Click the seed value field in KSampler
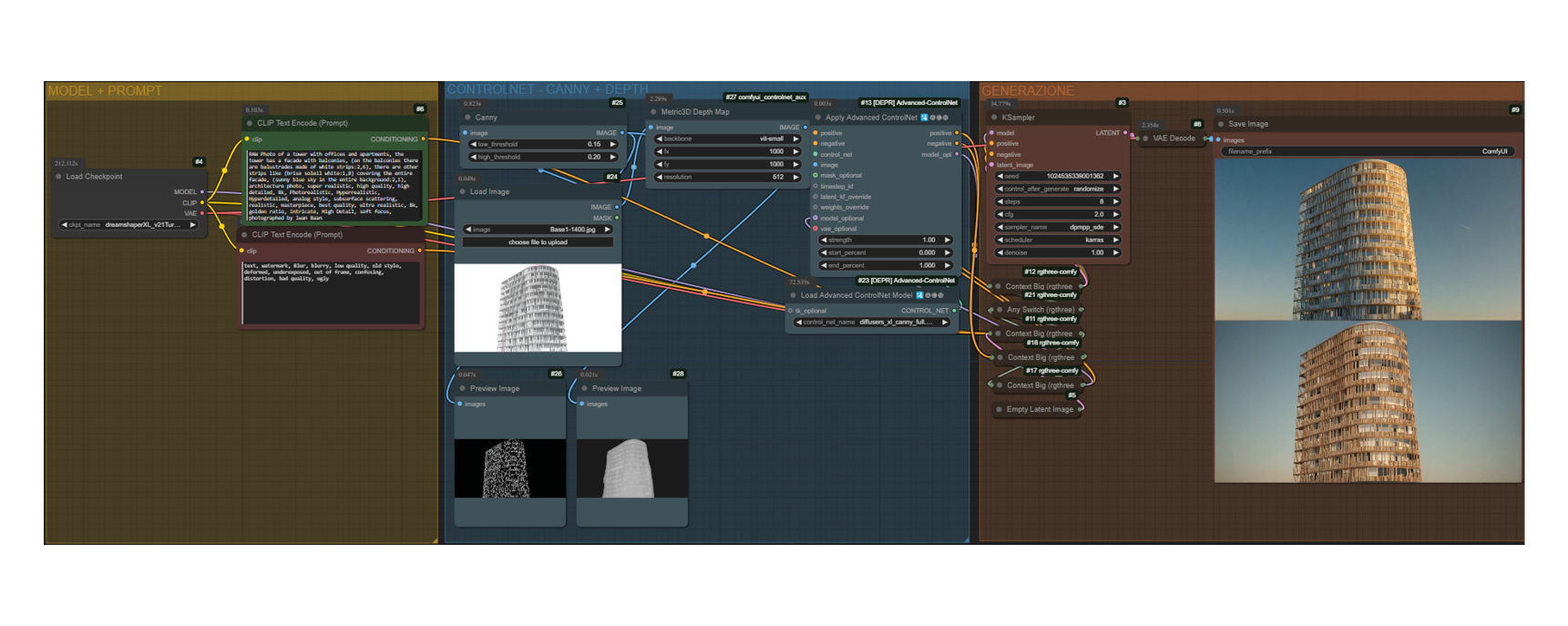 coord(1057,176)
